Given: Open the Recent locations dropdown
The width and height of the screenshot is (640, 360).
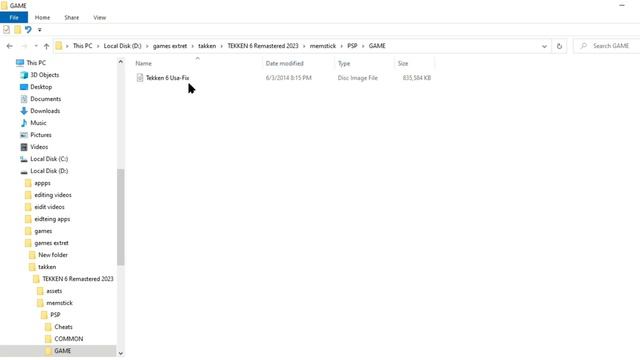Looking at the screenshot, I should pyautogui.click(x=36, y=46).
